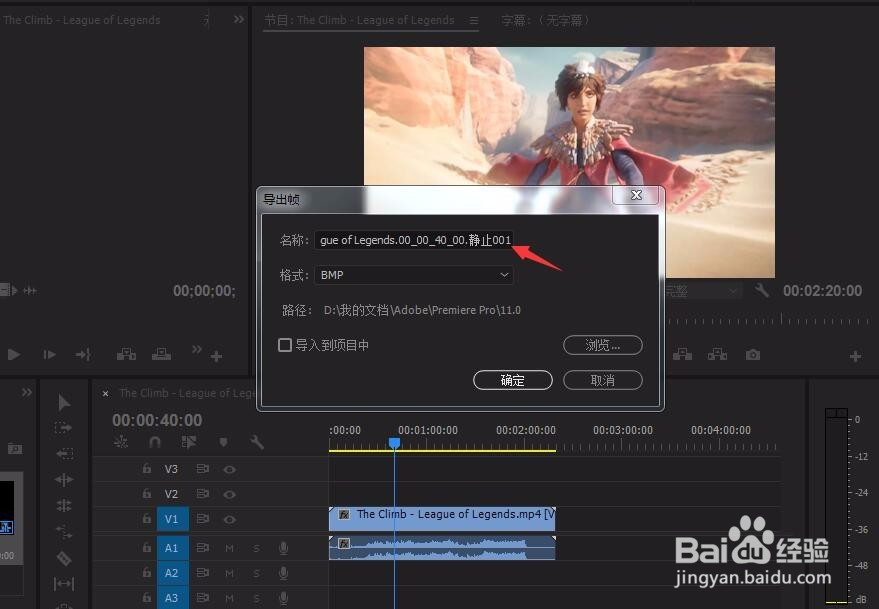Enable voice-over record on A3
This screenshot has height=609, width=879.
(284, 598)
